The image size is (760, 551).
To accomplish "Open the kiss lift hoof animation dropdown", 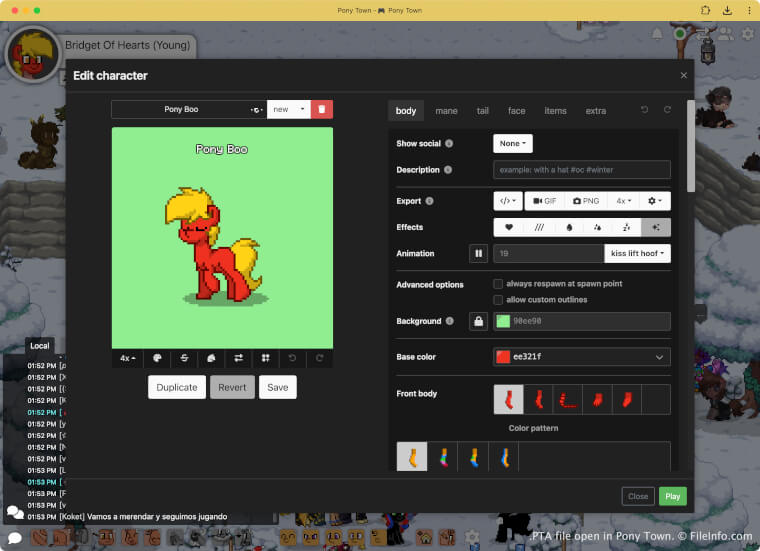I will tap(637, 254).
